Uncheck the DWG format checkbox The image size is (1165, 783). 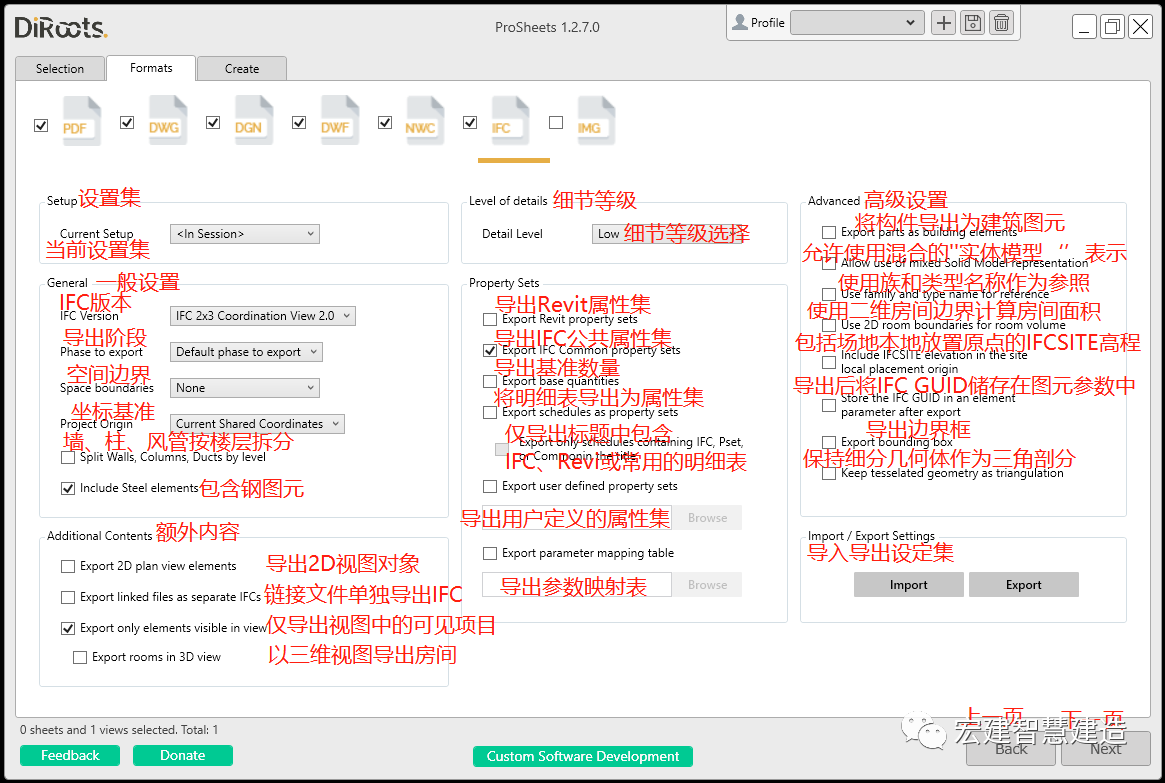(x=127, y=123)
